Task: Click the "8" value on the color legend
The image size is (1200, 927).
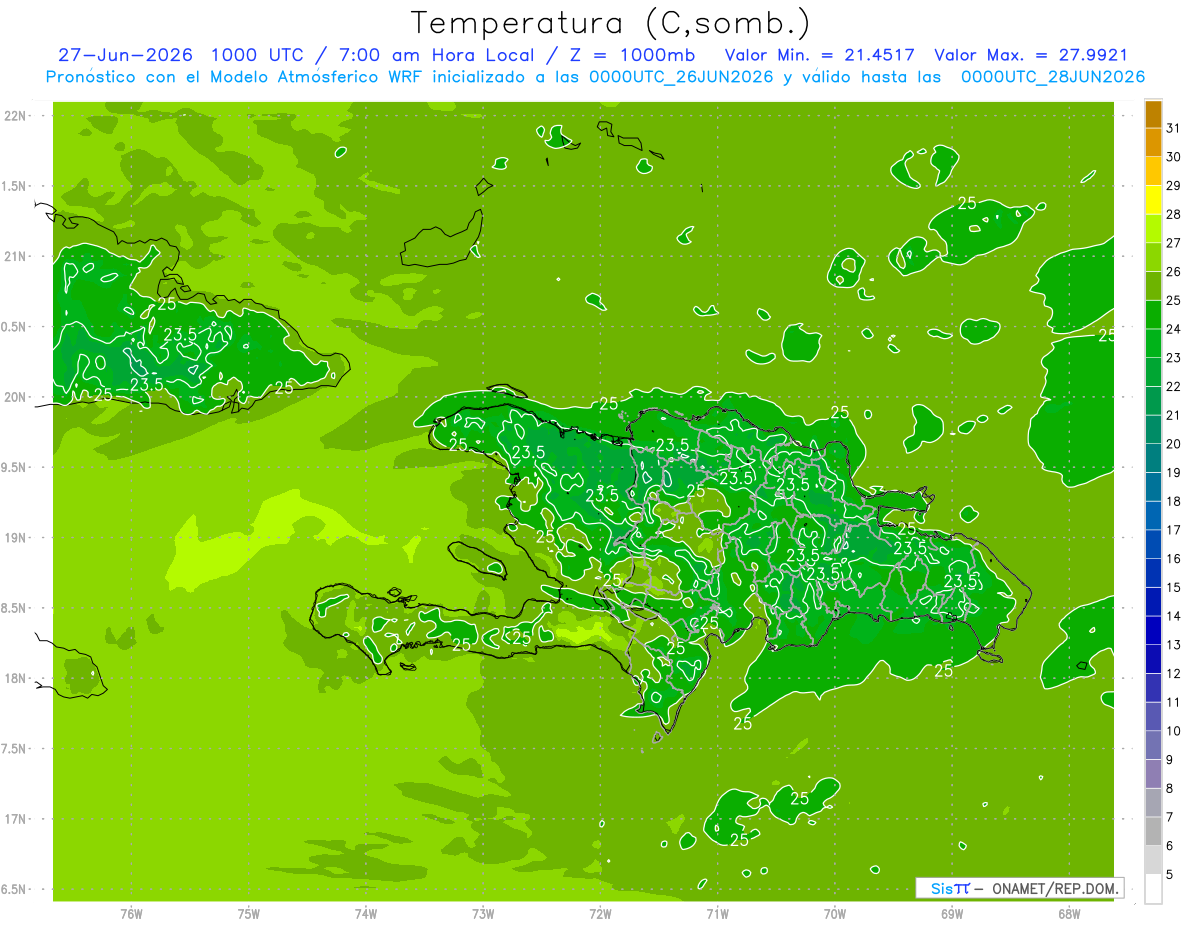Action: pos(1170,788)
